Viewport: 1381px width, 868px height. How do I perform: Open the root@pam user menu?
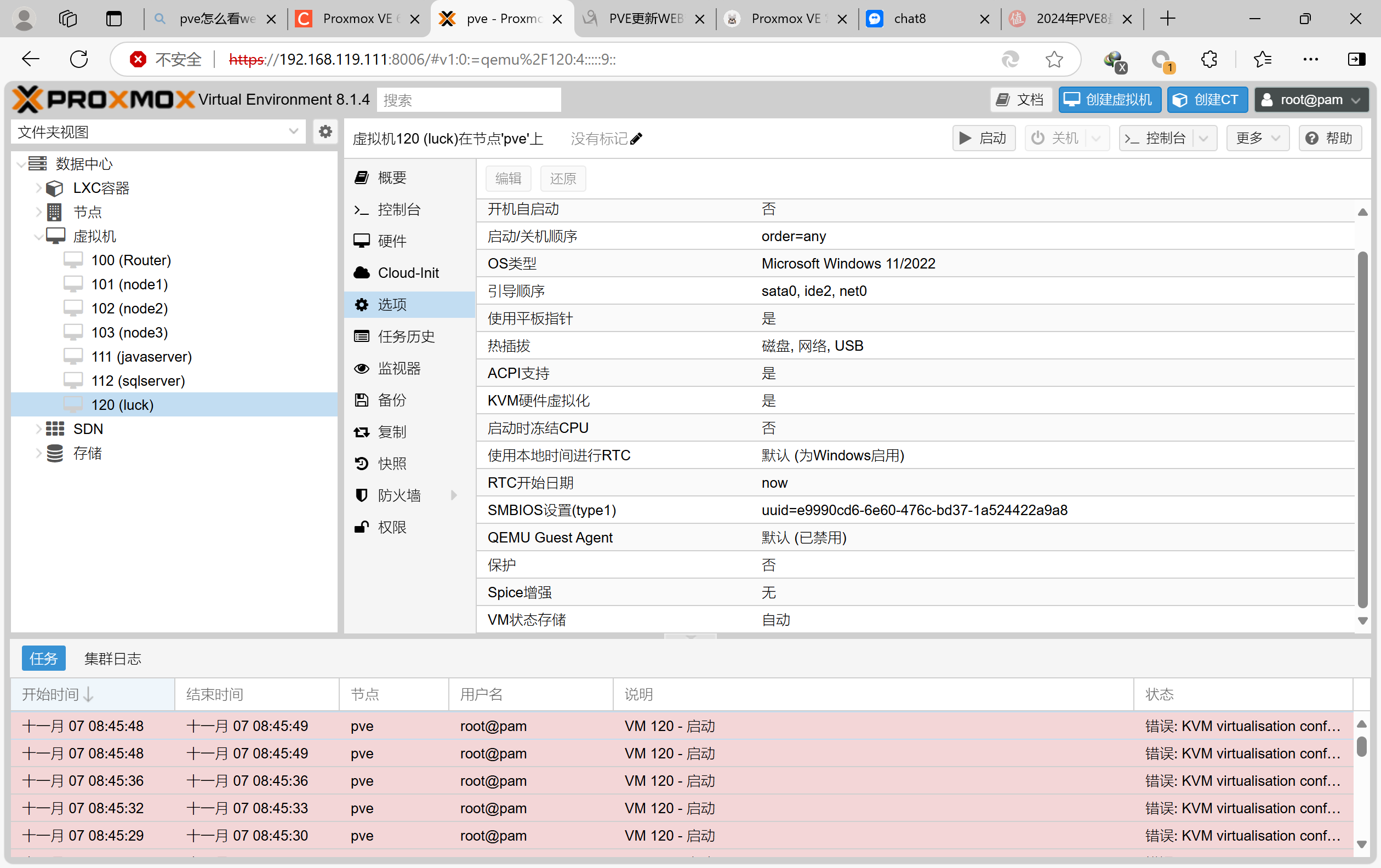pos(1311,100)
